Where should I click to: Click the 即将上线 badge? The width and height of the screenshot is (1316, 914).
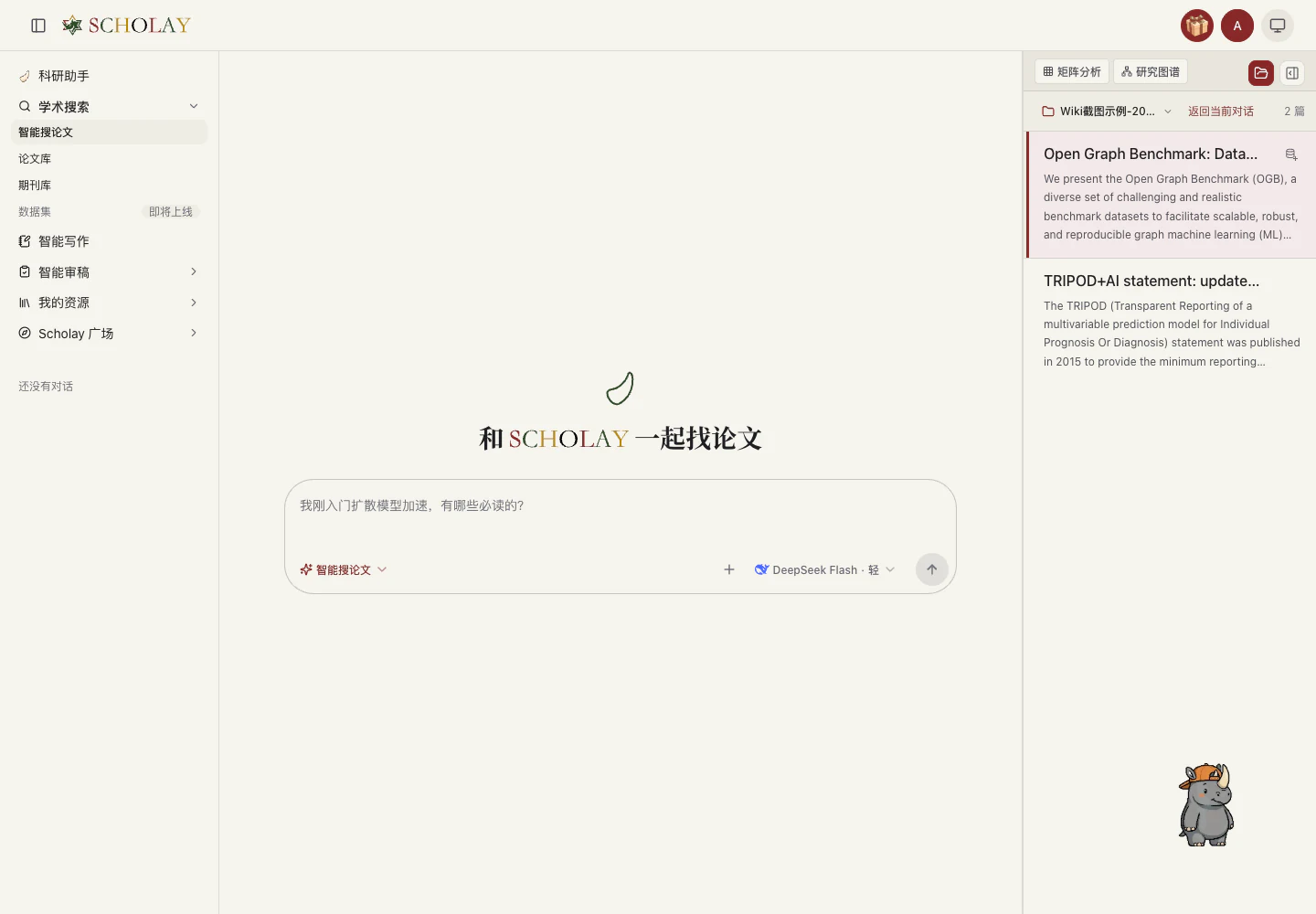(171, 212)
